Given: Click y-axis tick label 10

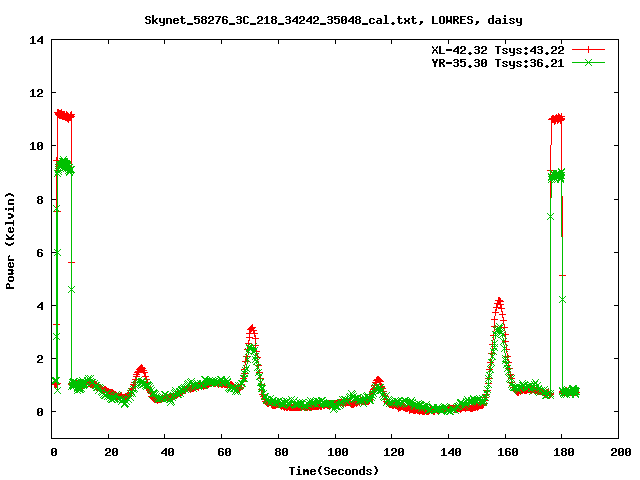Looking at the screenshot, I should [36, 146].
